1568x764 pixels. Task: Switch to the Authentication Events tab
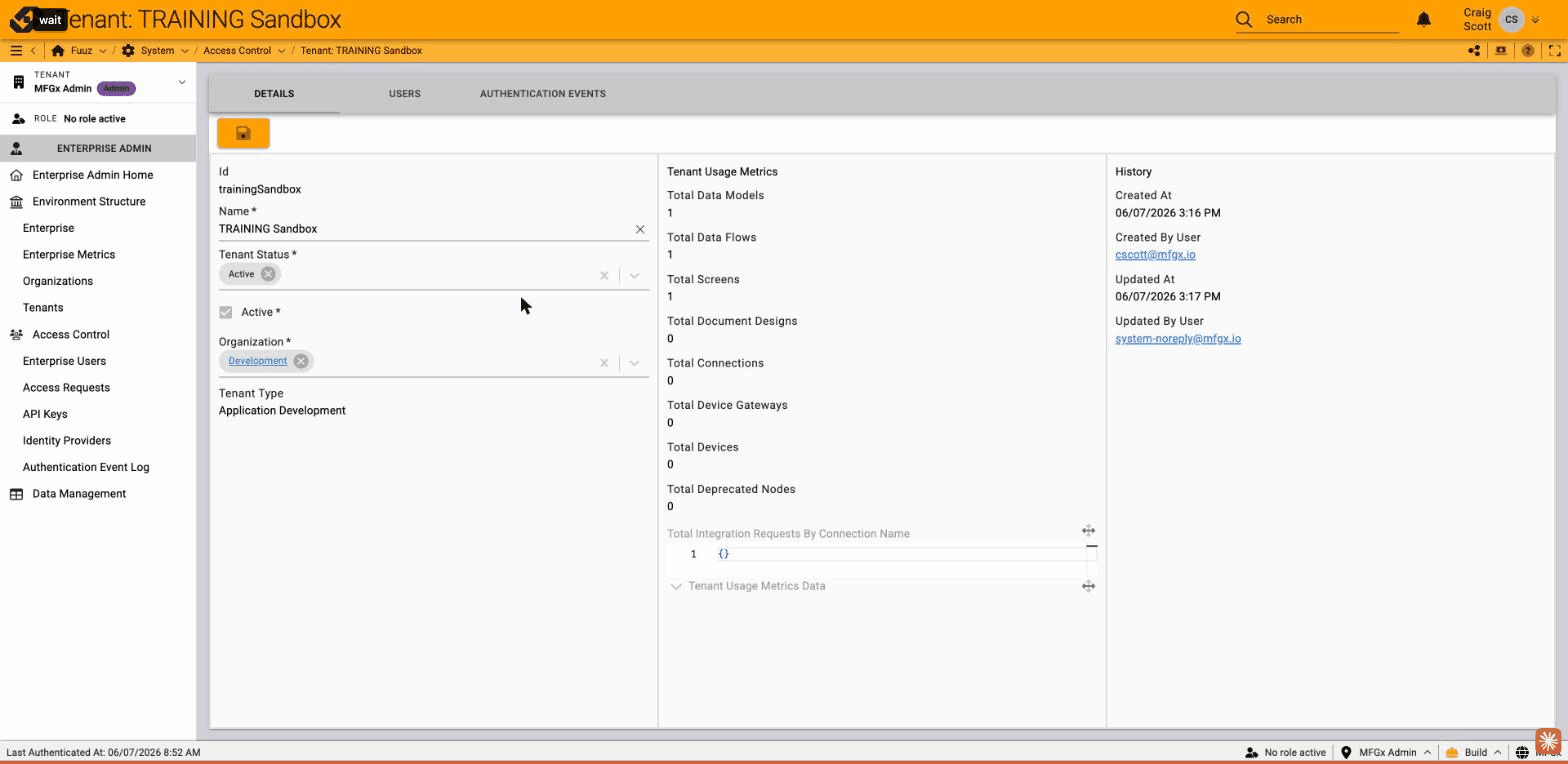(542, 94)
